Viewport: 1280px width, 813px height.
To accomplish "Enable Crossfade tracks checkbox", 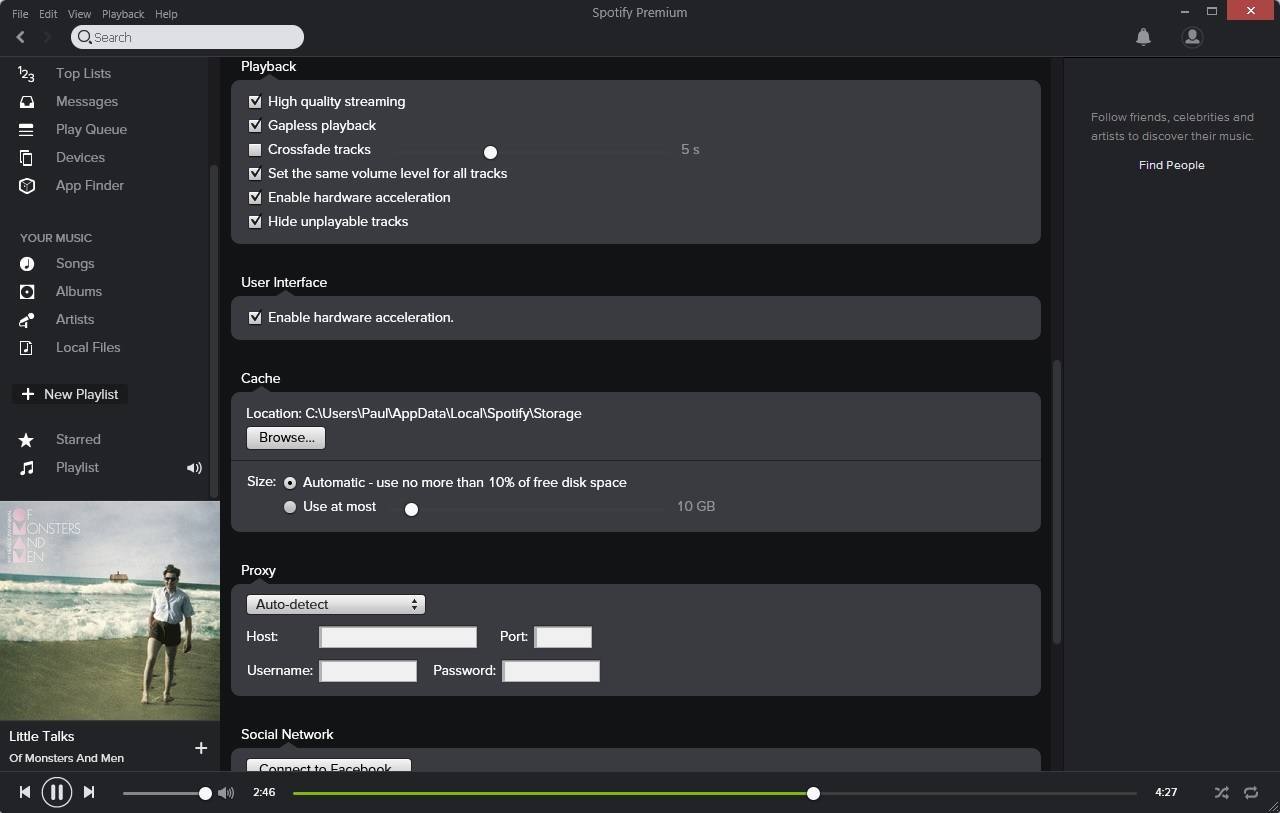I will tap(255, 150).
